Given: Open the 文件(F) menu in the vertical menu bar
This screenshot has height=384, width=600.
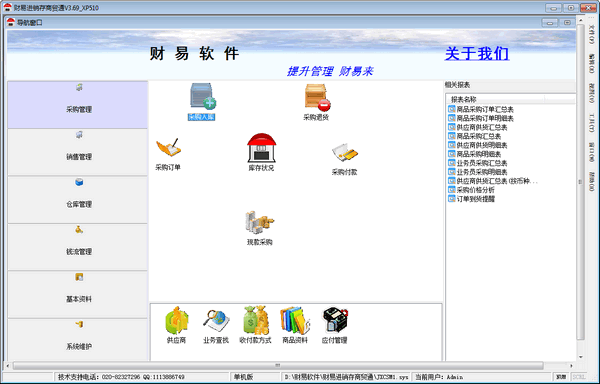Looking at the screenshot, I should click(591, 34).
